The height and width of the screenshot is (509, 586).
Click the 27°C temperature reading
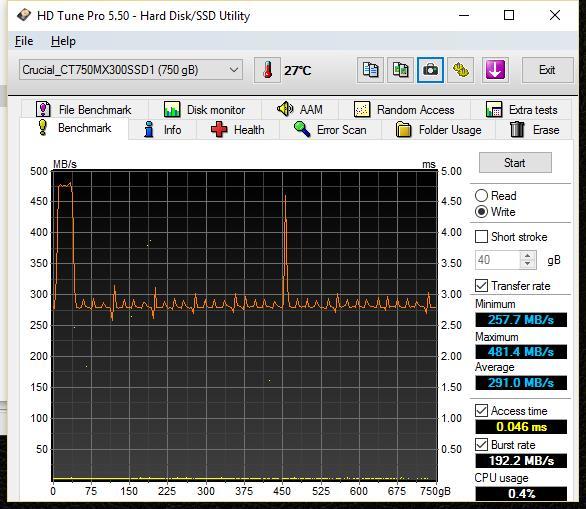[x=297, y=70]
